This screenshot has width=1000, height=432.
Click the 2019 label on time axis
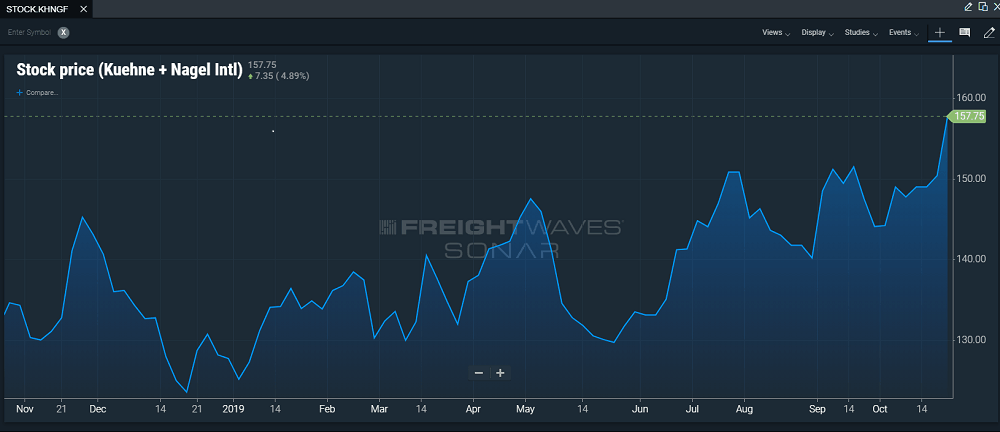(x=234, y=408)
